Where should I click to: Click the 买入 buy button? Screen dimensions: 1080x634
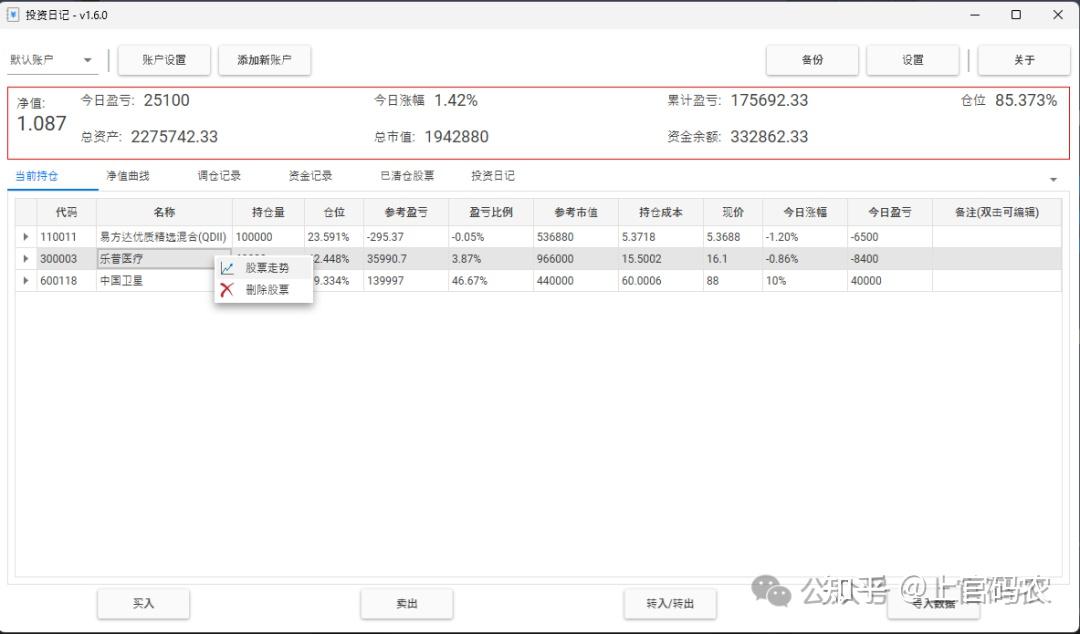click(x=143, y=603)
